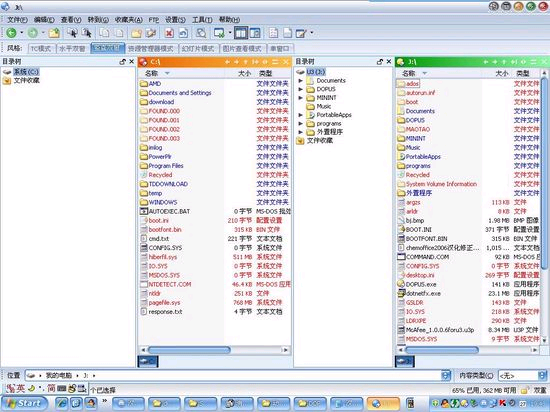Image resolution: width=550 pixels, height=412 pixels.
Task: Select U3 (J:) root in right folder tree
Action: (316, 72)
